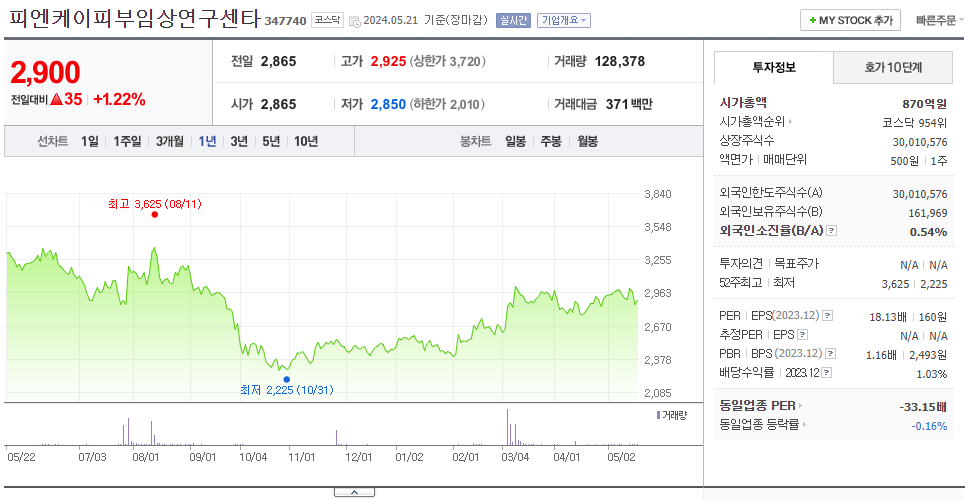Click stock code 347740
The width and height of the screenshot is (968, 500).
(285, 21)
